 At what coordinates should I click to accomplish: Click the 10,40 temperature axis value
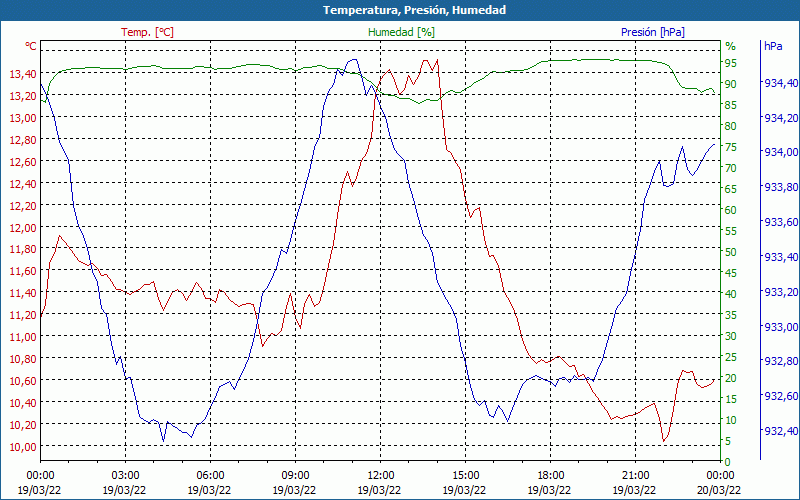coord(23,403)
